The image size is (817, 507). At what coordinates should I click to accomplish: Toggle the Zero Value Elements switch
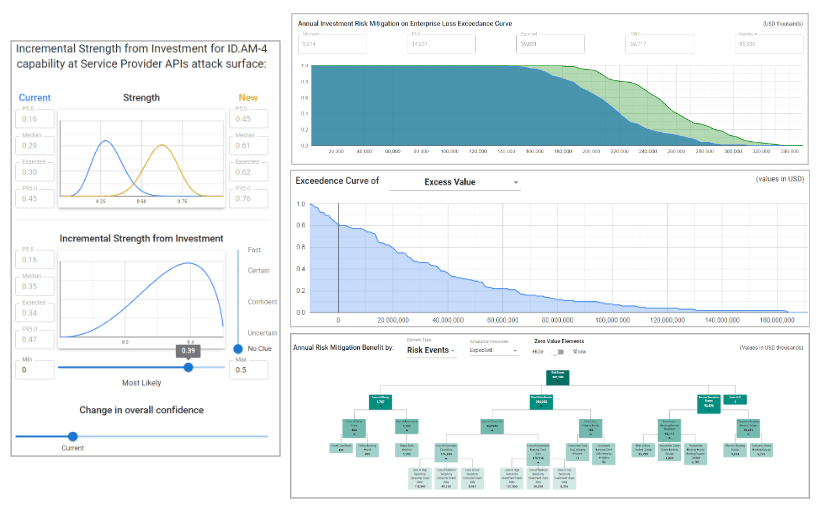[x=558, y=352]
